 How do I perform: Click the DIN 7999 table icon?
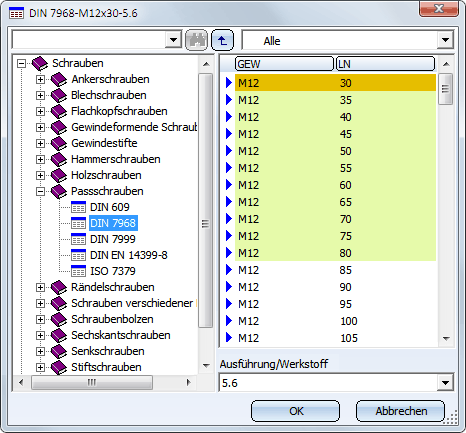coord(78,239)
